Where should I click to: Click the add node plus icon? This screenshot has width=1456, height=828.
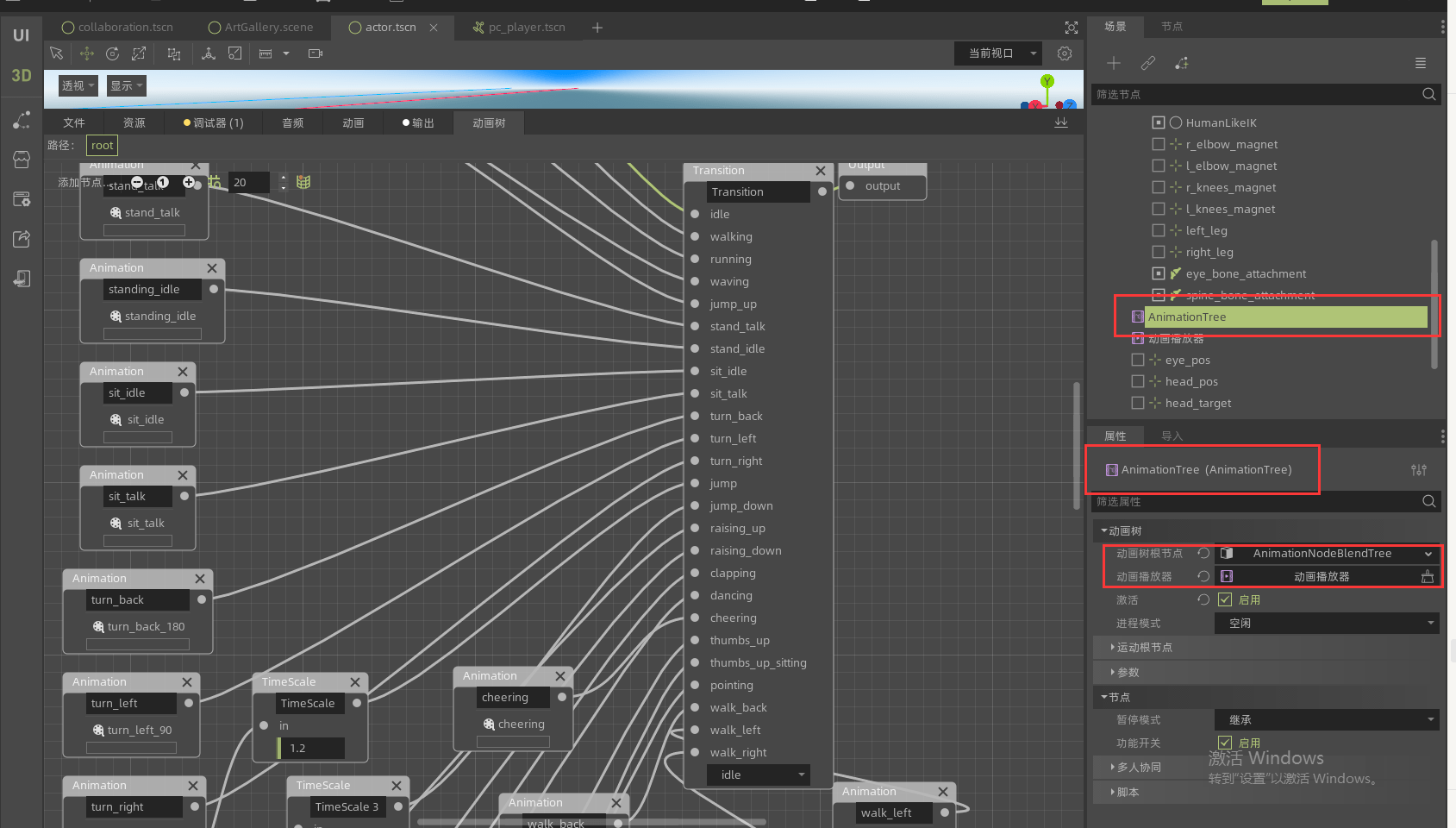coord(1114,63)
